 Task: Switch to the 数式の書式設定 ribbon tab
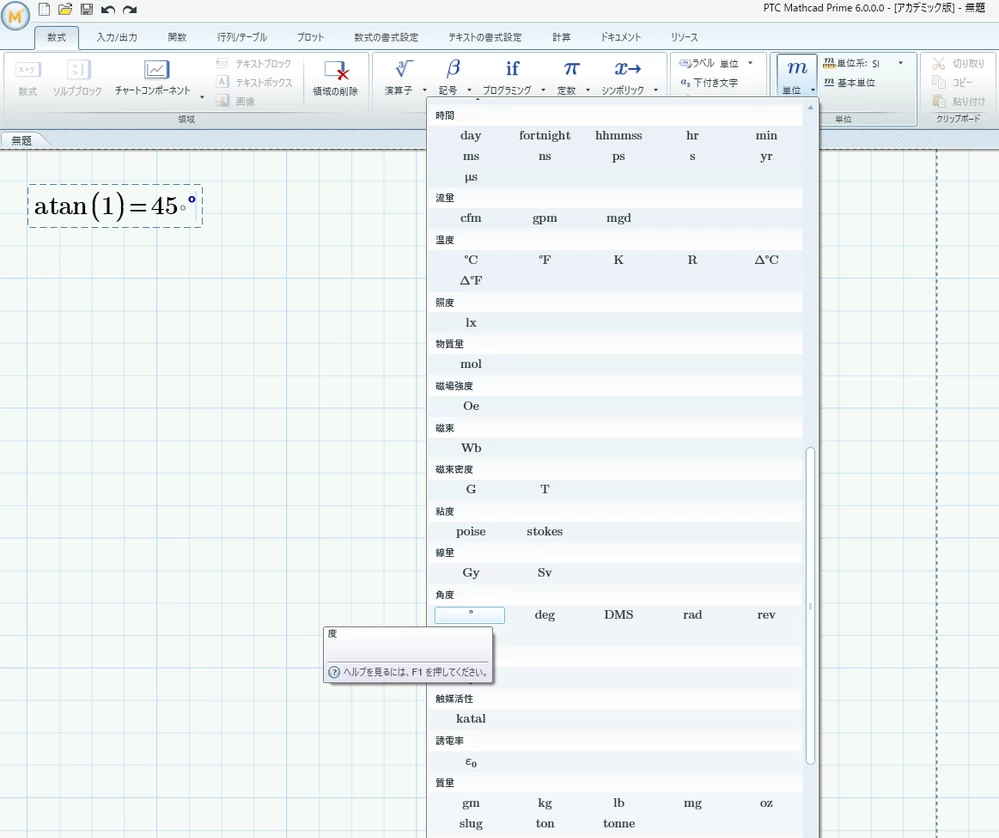386,38
